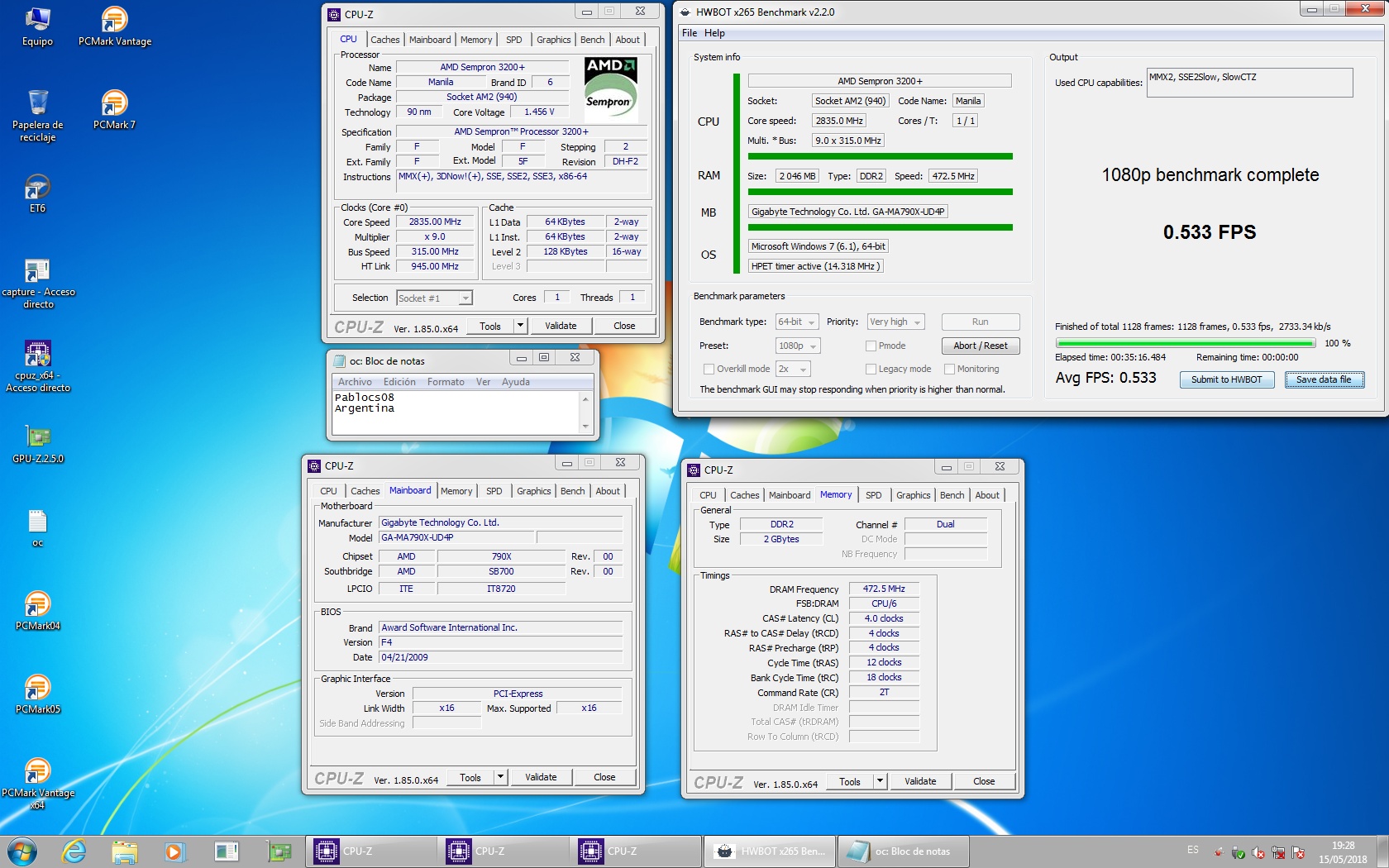Viewport: 1389px width, 868px height.
Task: Switch to oc: Bloc de notas taskbar item
Action: click(903, 851)
